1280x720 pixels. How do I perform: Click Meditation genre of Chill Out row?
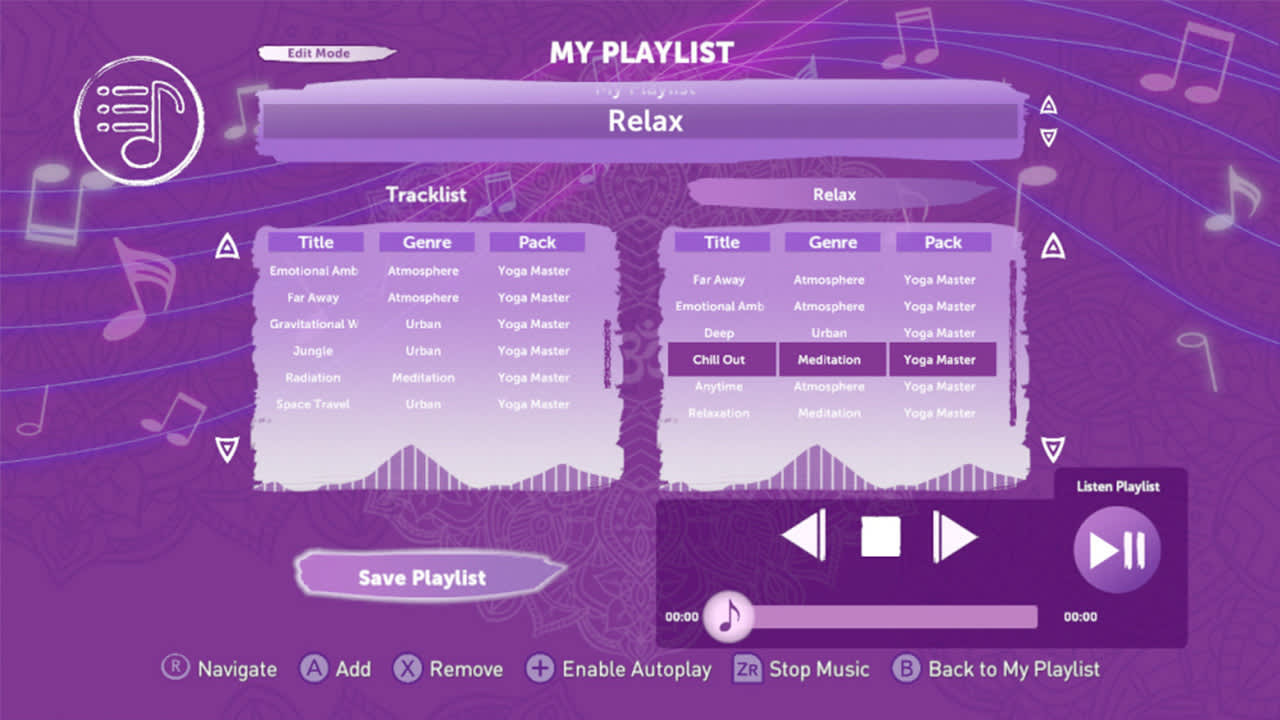point(830,360)
